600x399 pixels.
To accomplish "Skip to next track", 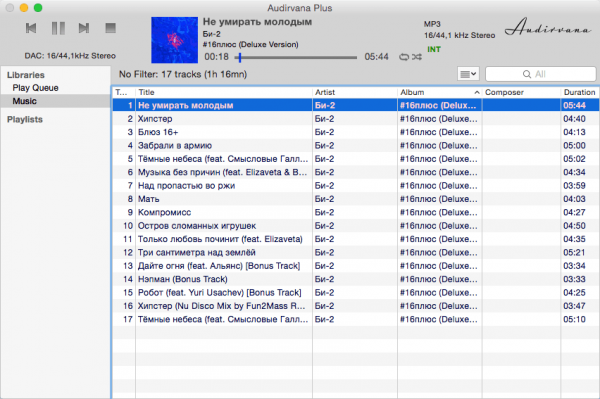I will pos(84,28).
